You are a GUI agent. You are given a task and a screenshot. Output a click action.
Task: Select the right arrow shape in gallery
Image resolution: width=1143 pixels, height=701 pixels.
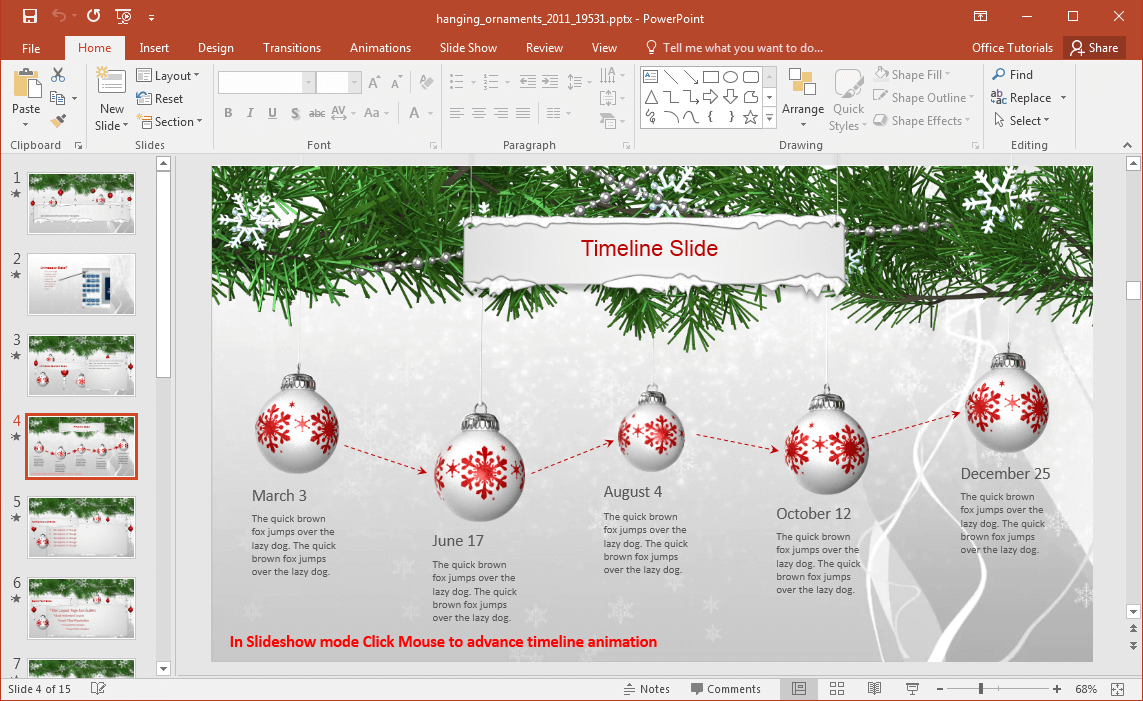point(711,97)
